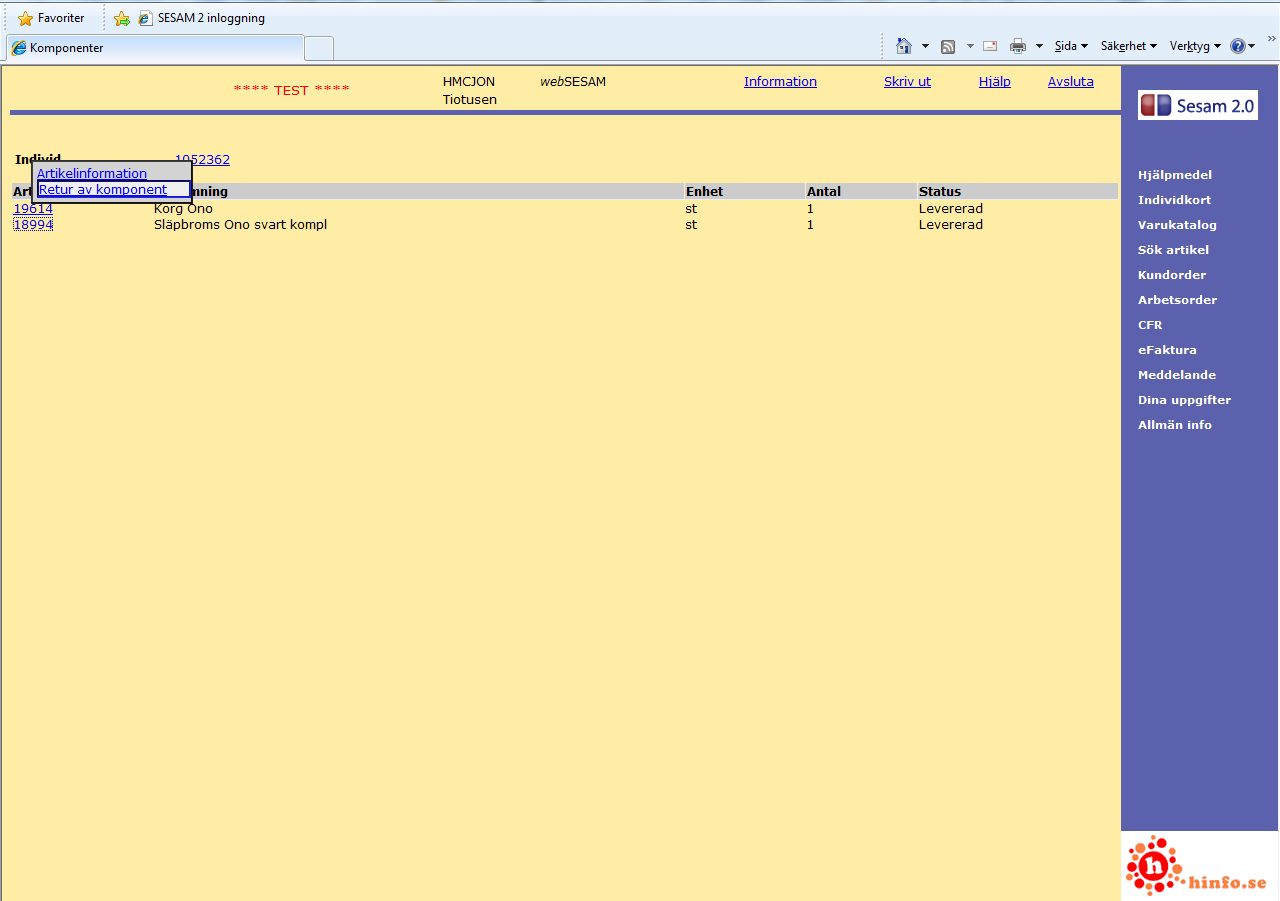
Task: Click the hinfo.se logo
Action: [1199, 866]
